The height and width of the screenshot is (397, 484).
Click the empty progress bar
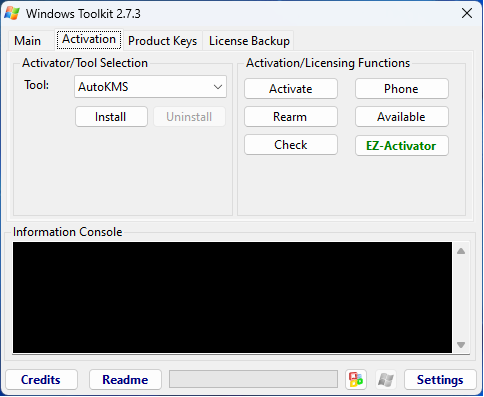pos(253,379)
